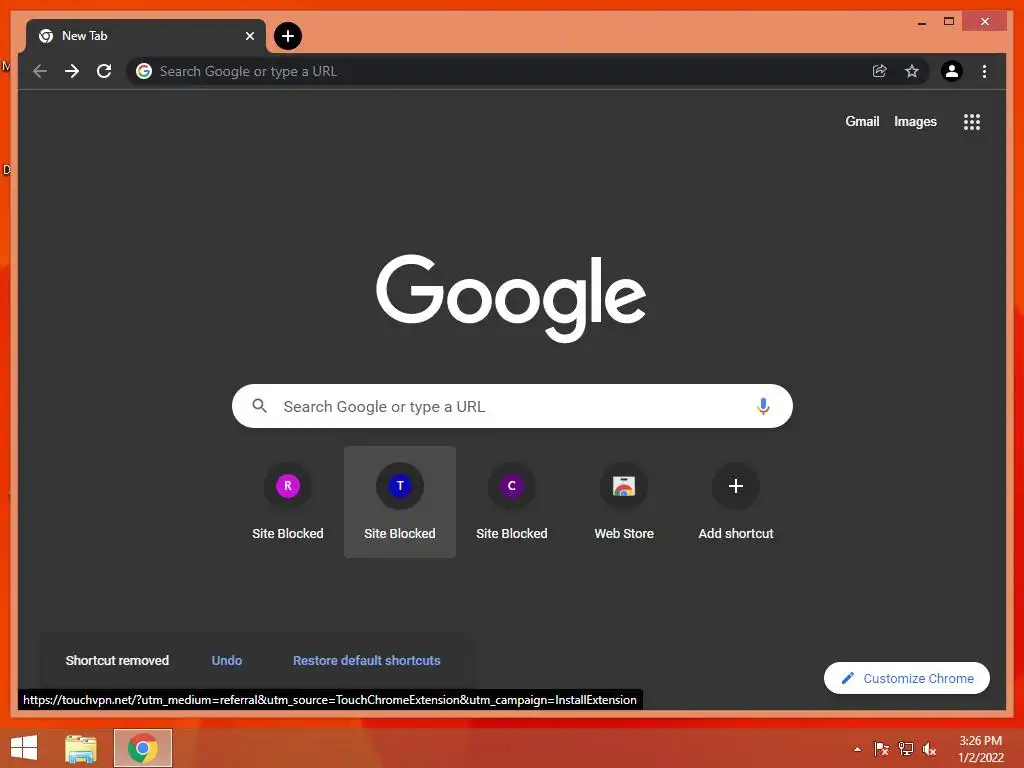Open the network tray icon
Viewport: 1024px width, 768px height.
coord(905,749)
